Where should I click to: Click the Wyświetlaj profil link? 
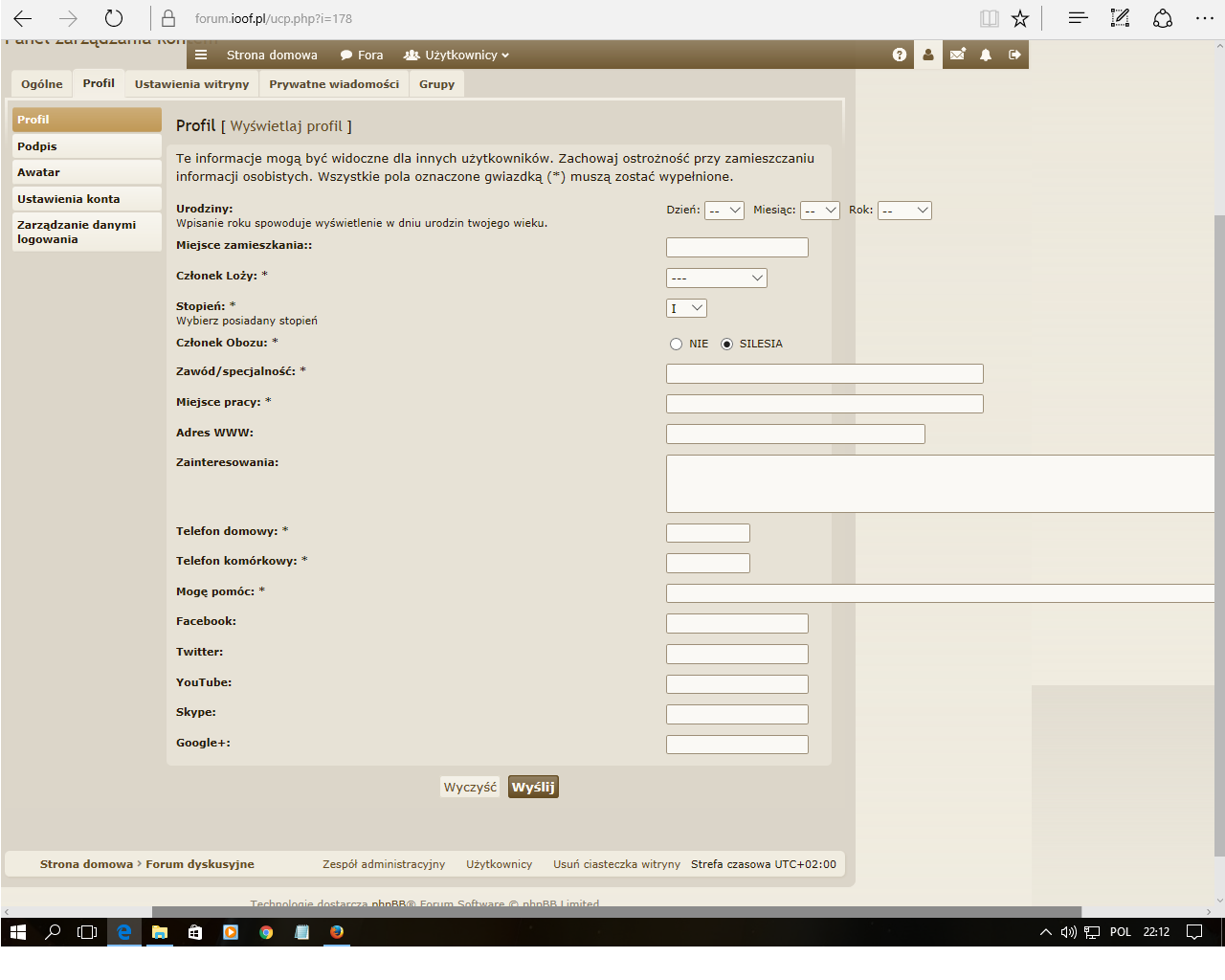click(x=286, y=126)
